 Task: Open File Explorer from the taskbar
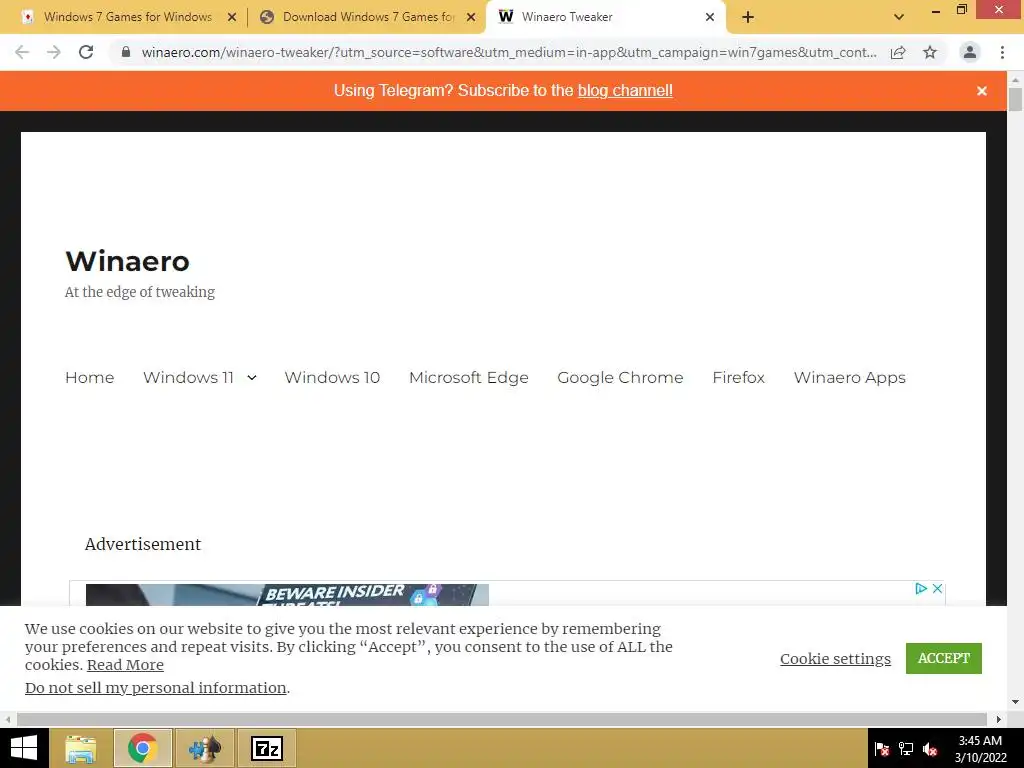point(80,748)
